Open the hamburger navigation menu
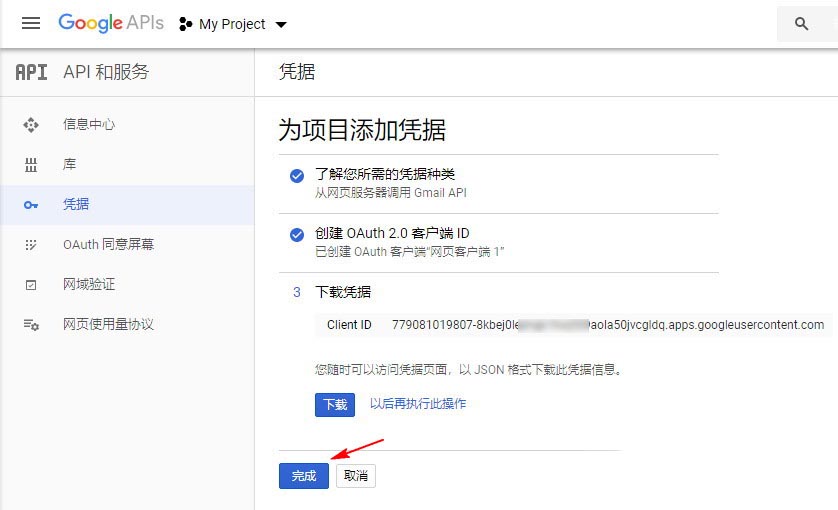This screenshot has width=838, height=510. [31, 23]
